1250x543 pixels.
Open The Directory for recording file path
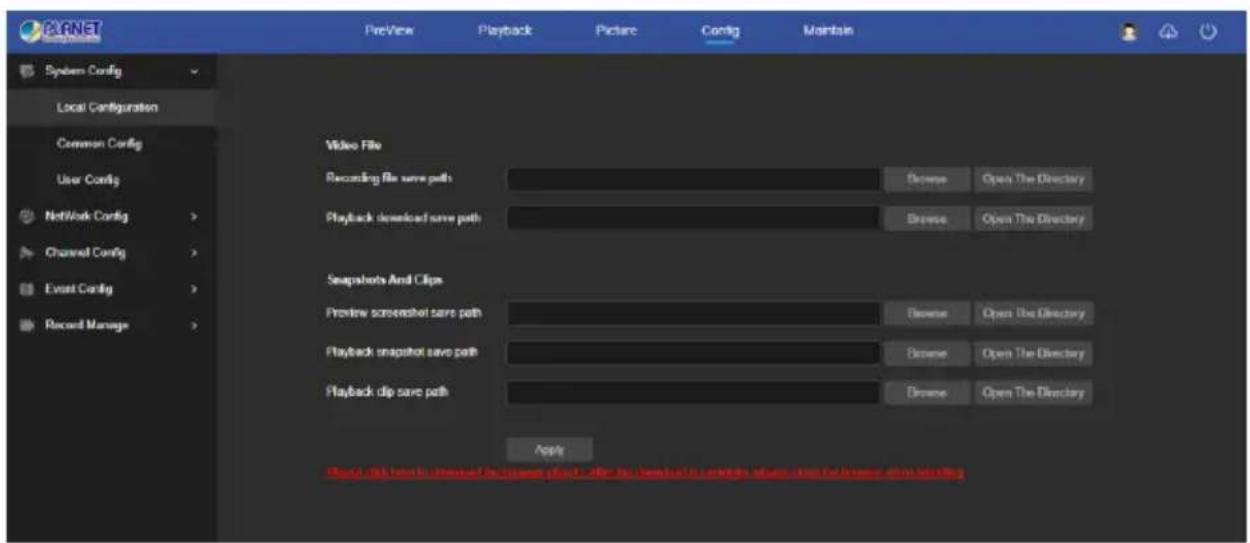[x=1033, y=180]
